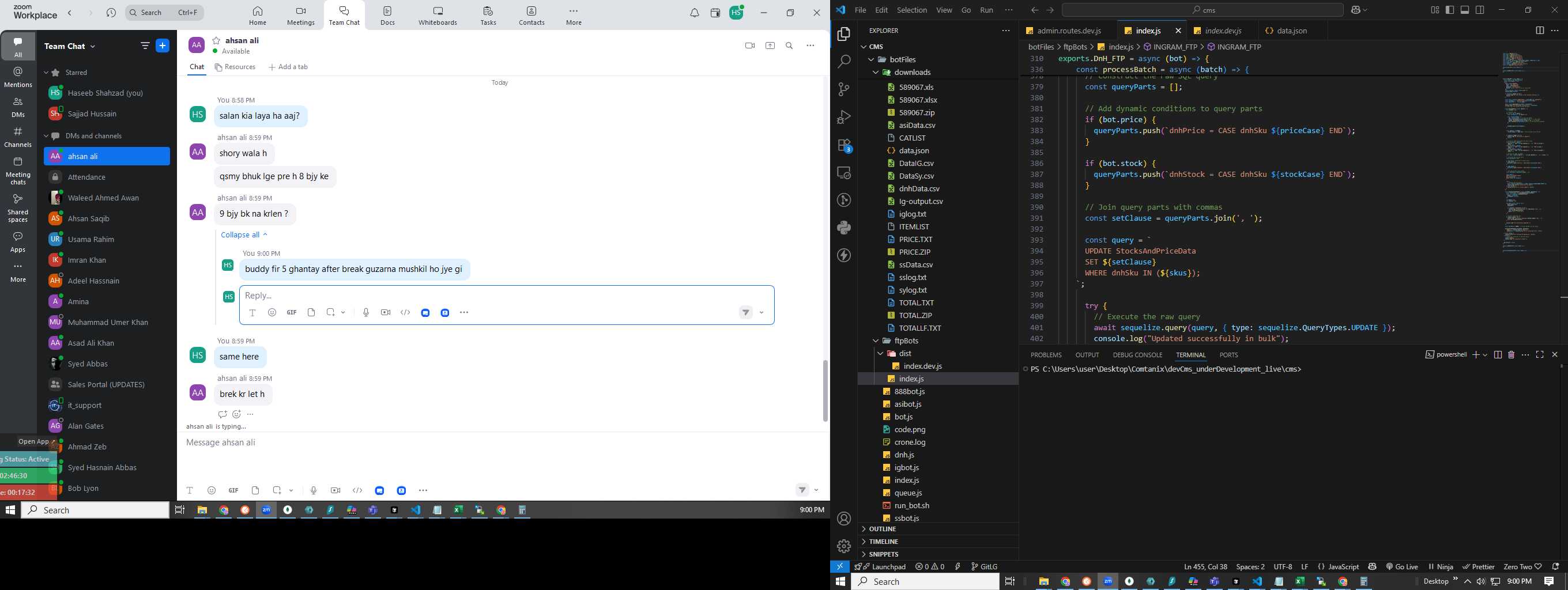
Task: Open chat with Usama Rahim
Action: pos(107,239)
